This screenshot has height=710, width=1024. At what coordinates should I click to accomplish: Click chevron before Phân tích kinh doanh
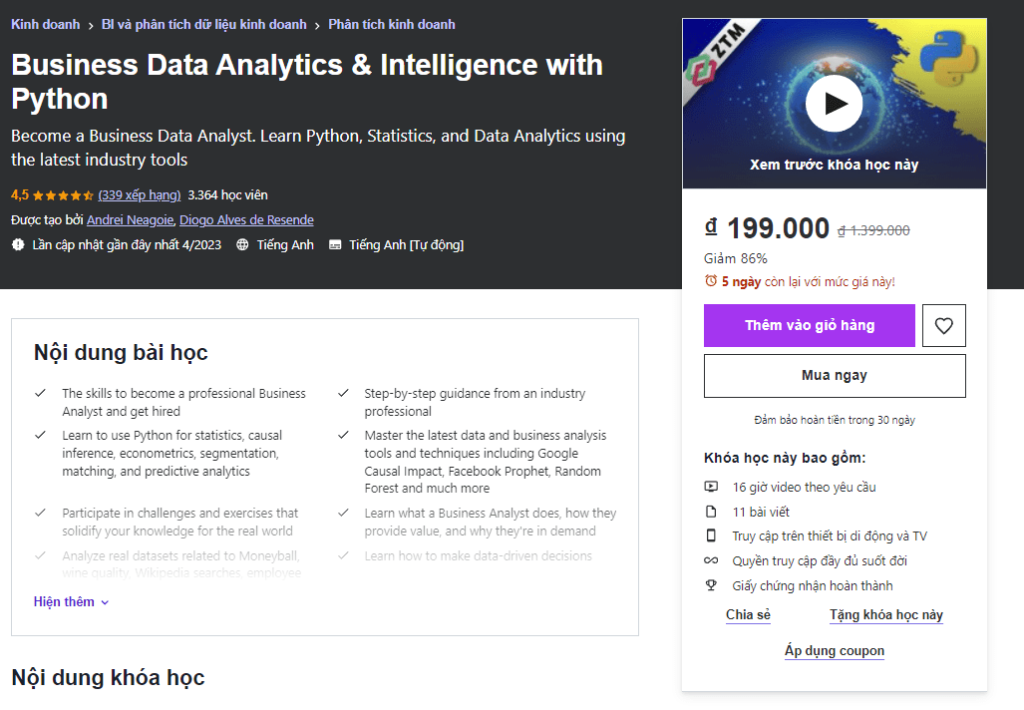(x=317, y=25)
